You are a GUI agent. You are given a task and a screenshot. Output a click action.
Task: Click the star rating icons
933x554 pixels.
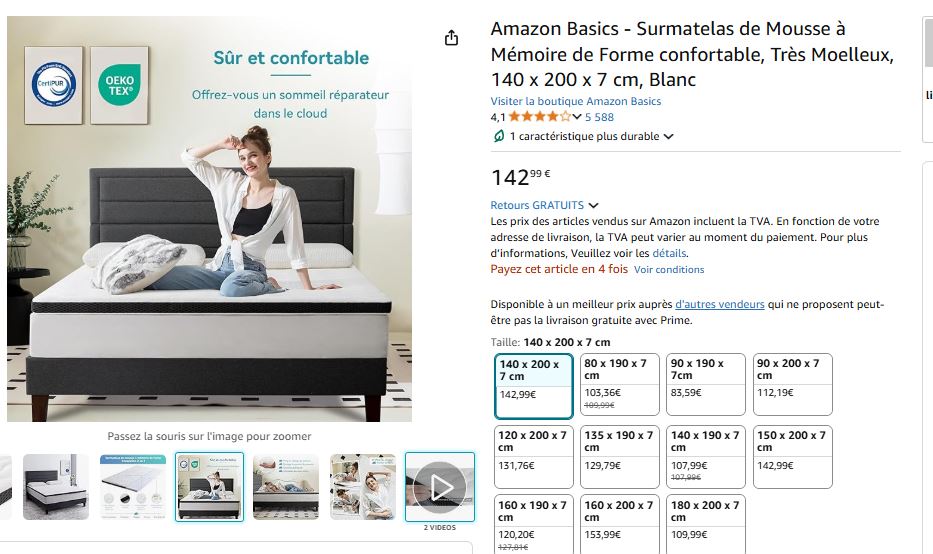tap(539, 117)
